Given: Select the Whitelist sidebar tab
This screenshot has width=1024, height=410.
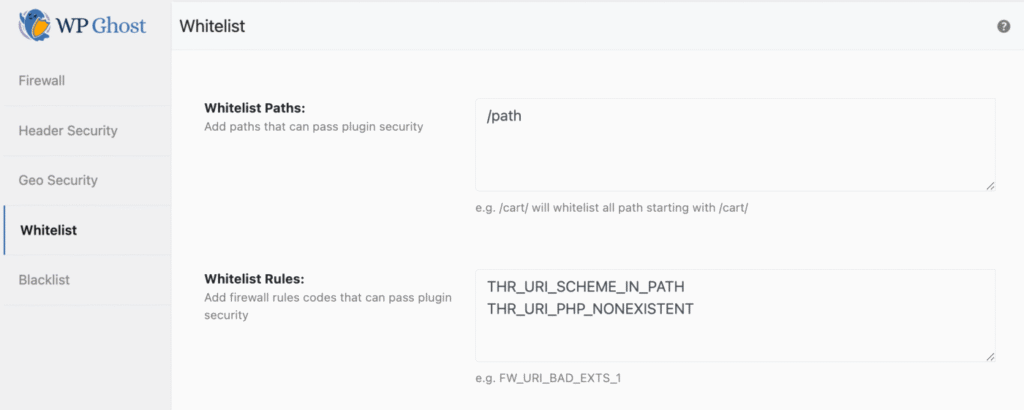Looking at the screenshot, I should pyautogui.click(x=48, y=230).
